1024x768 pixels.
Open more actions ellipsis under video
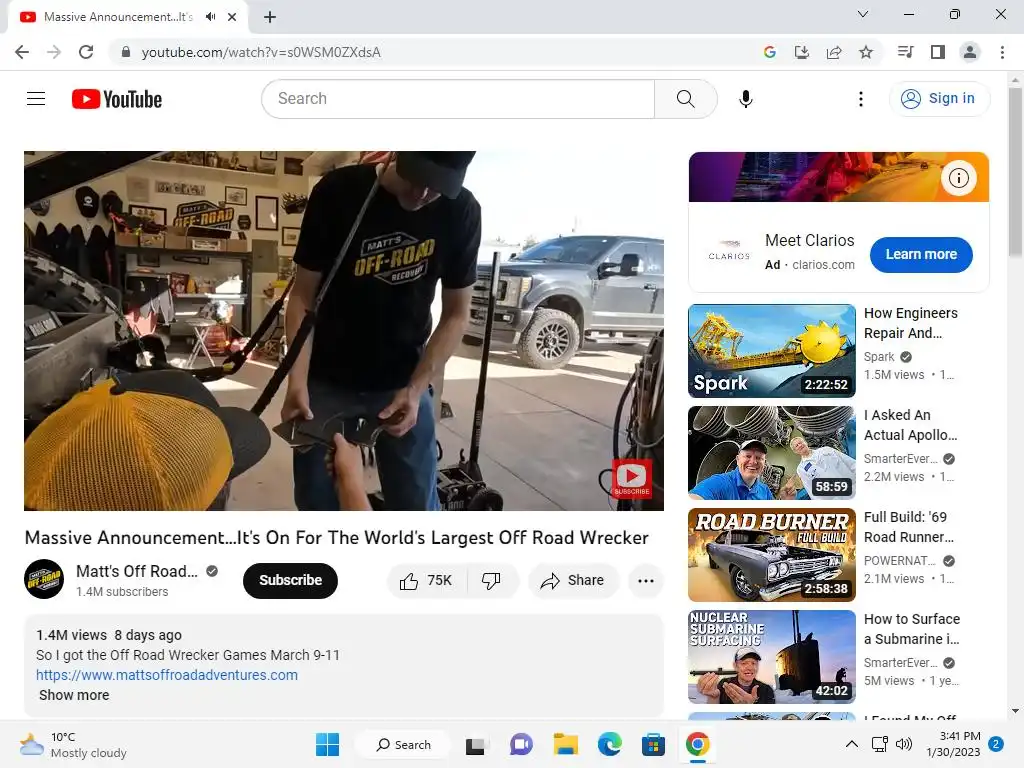pos(646,581)
